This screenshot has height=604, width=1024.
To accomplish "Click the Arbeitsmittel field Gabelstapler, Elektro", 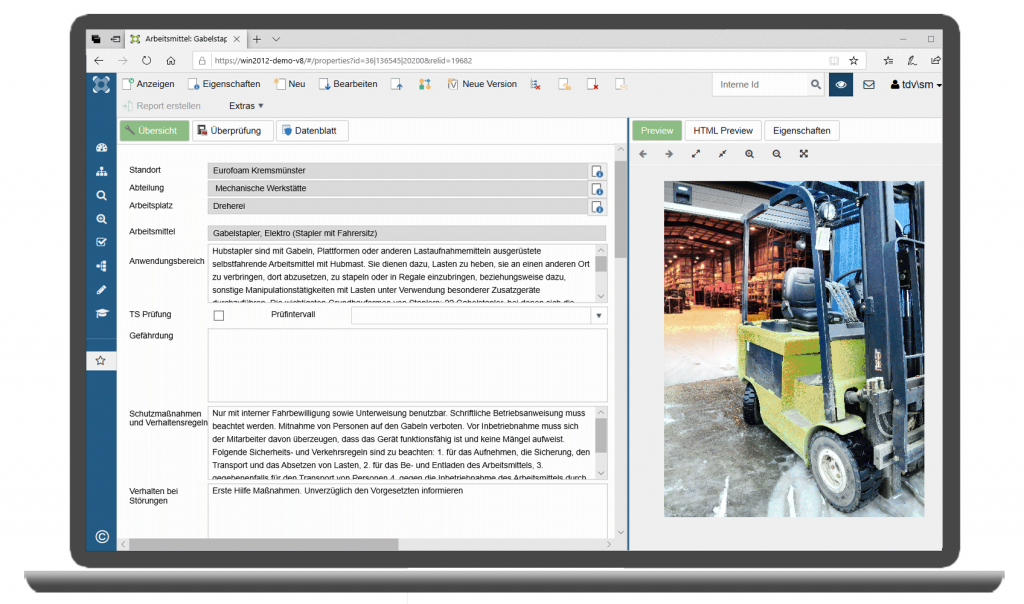I will point(407,233).
